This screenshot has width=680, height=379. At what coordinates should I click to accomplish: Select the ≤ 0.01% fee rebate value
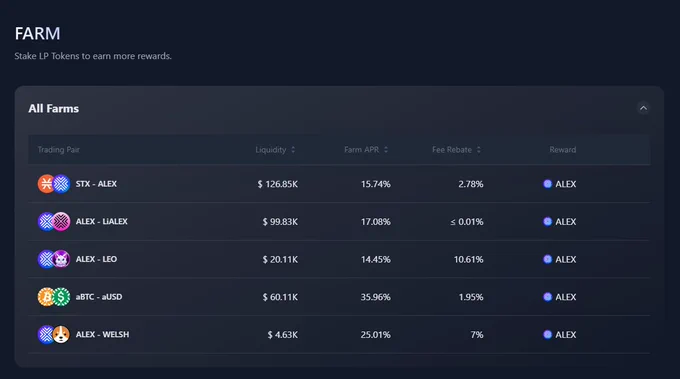(467, 222)
